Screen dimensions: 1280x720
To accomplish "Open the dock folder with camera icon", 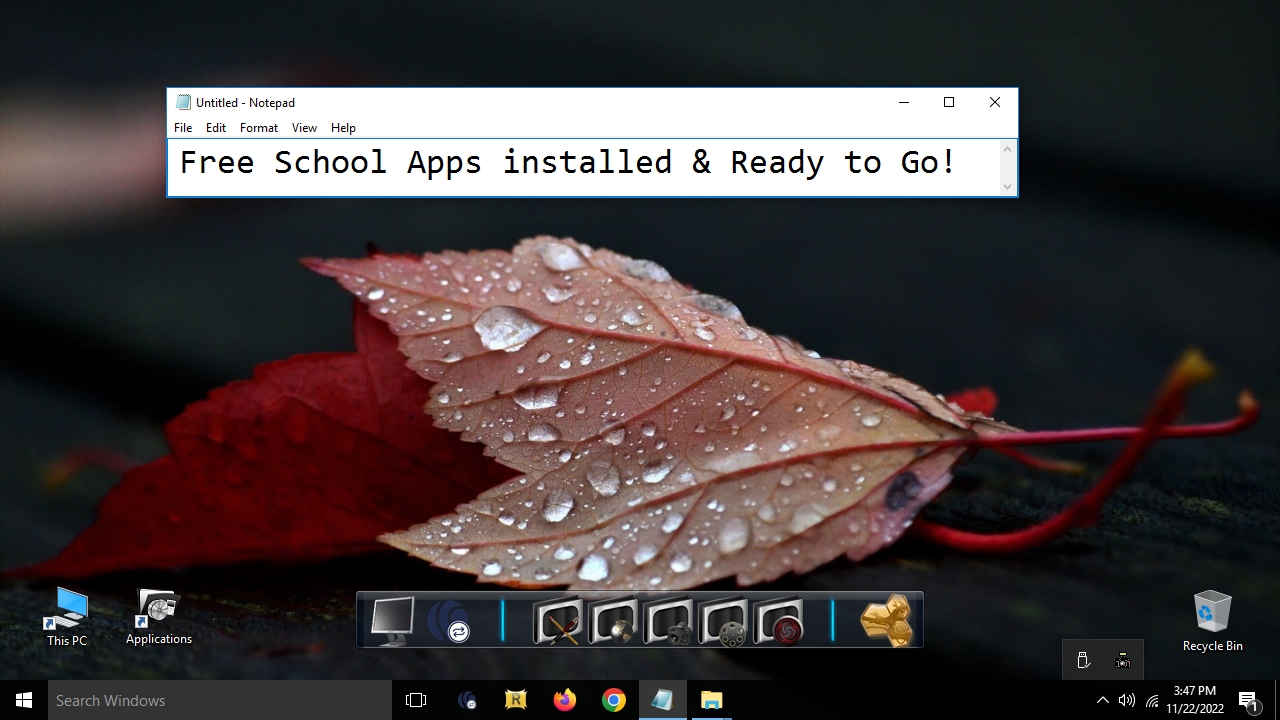I will 669,622.
